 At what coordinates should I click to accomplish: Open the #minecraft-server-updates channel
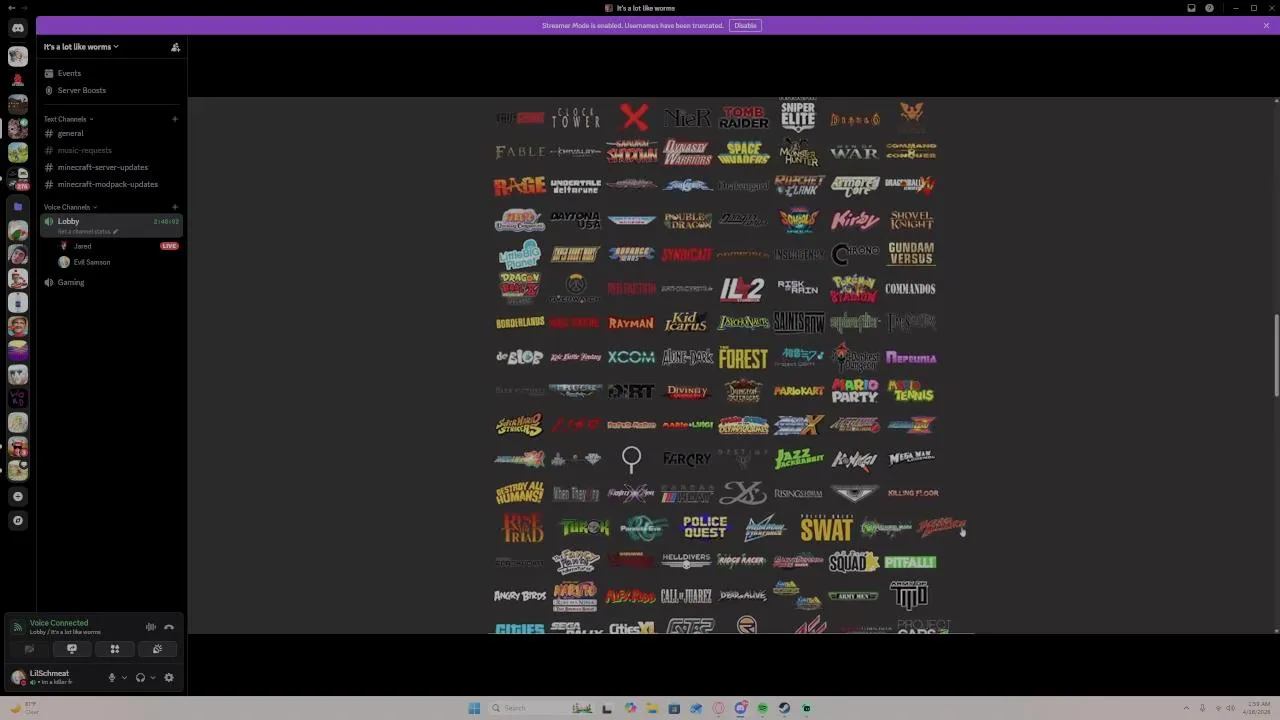click(111, 167)
